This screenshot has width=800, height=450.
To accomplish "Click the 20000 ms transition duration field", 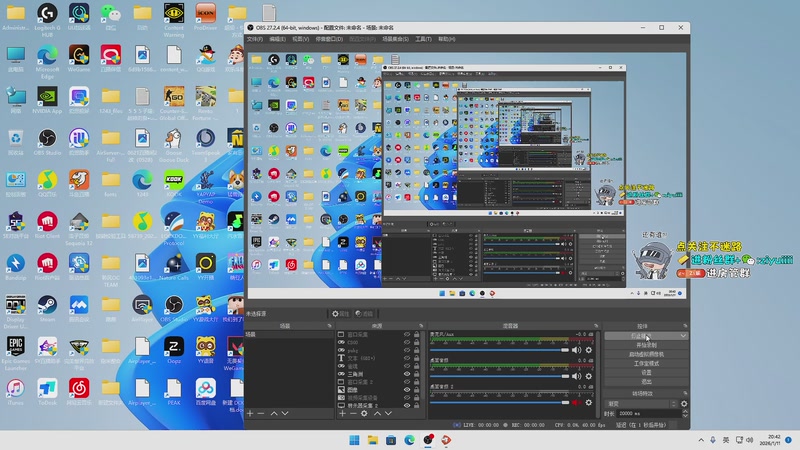I will pyautogui.click(x=649, y=414).
